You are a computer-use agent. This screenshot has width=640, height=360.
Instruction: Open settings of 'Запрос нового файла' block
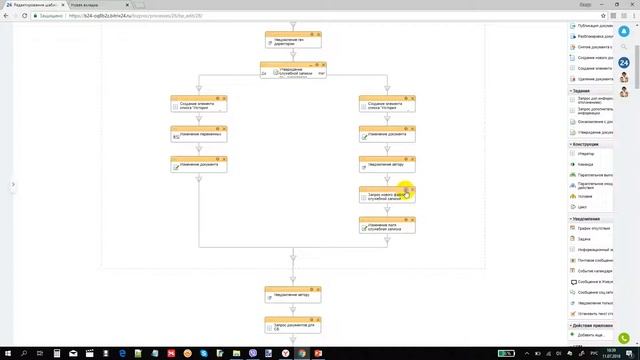tap(406, 189)
